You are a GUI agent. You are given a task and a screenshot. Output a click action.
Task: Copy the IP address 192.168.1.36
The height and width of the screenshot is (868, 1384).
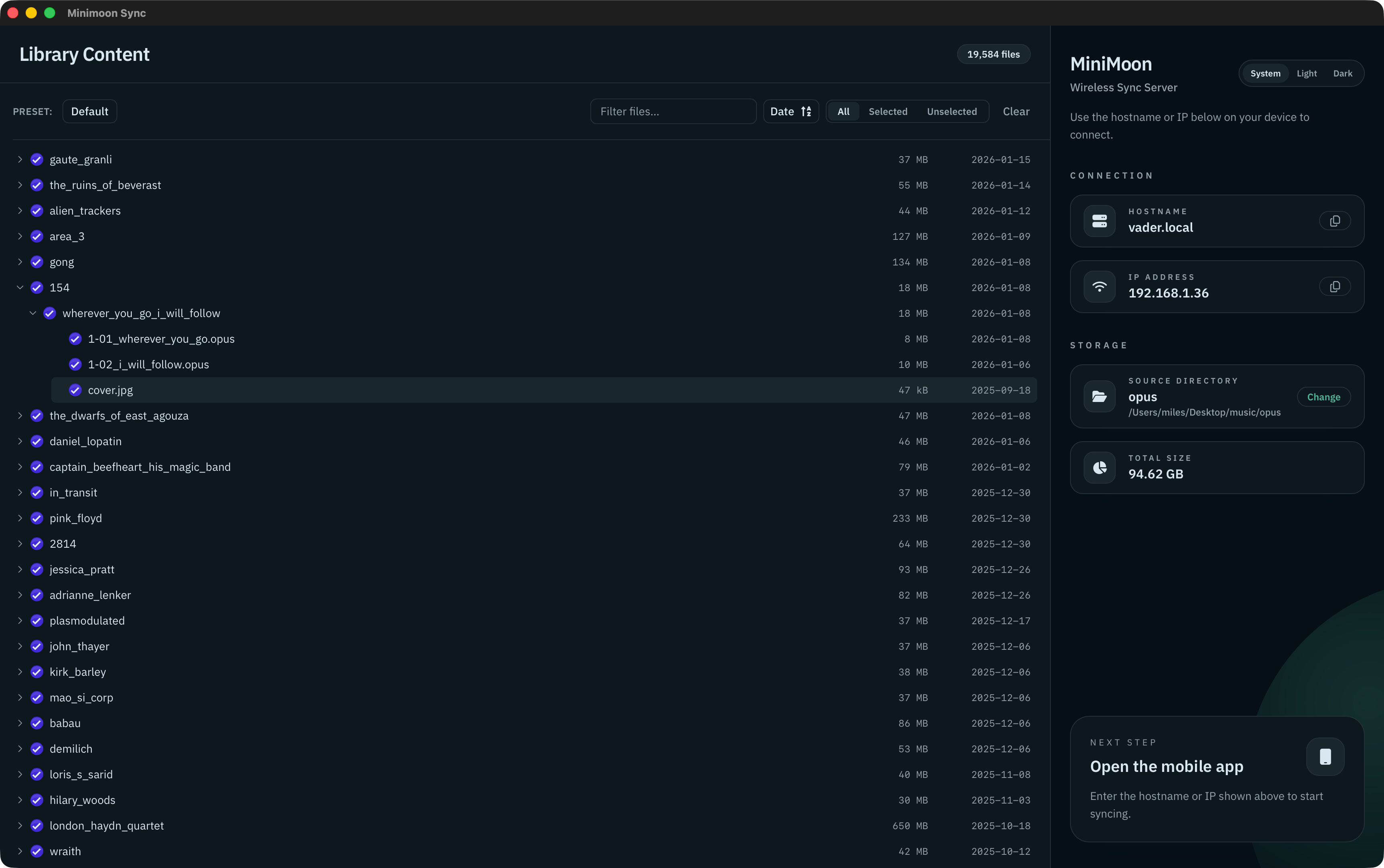(1334, 286)
